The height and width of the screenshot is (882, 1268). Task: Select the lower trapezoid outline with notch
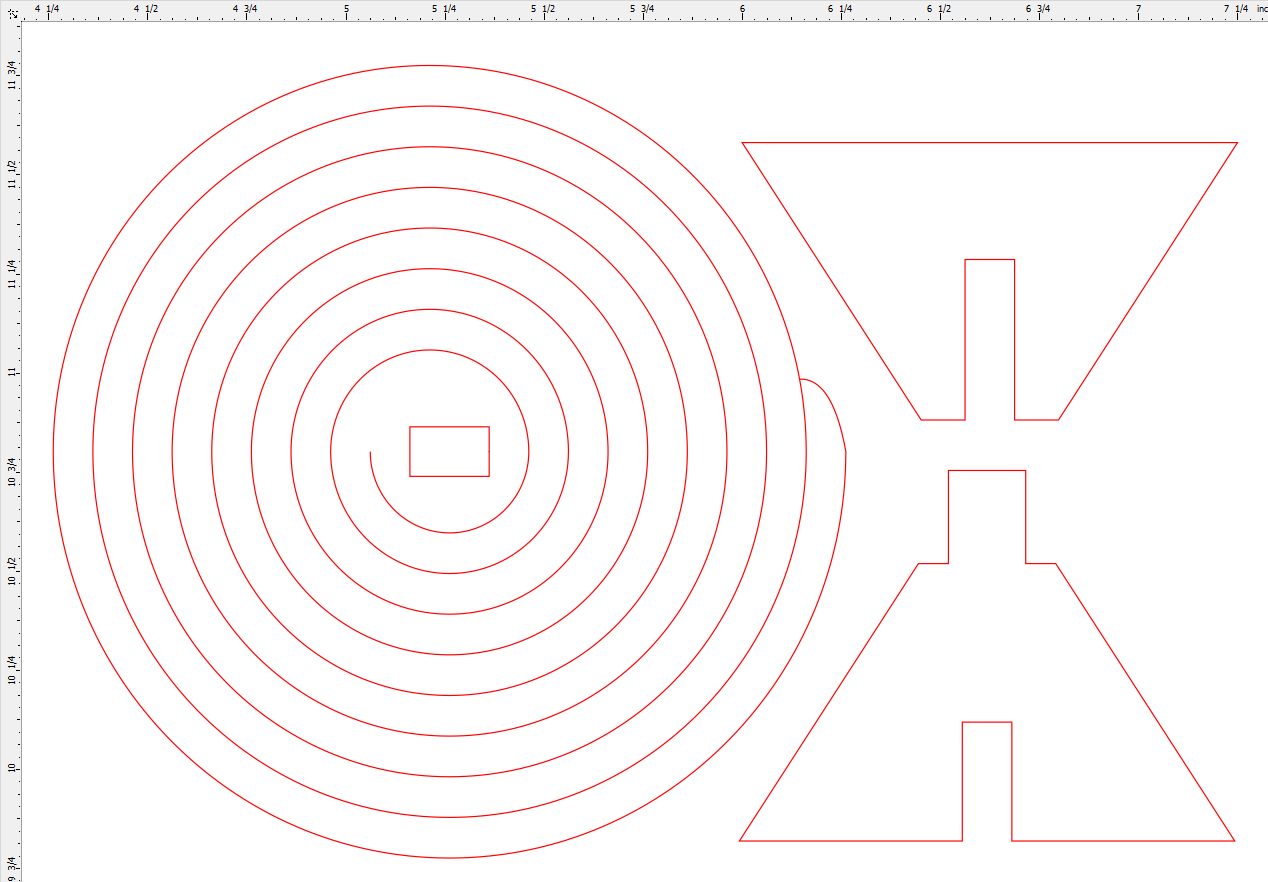987,655
